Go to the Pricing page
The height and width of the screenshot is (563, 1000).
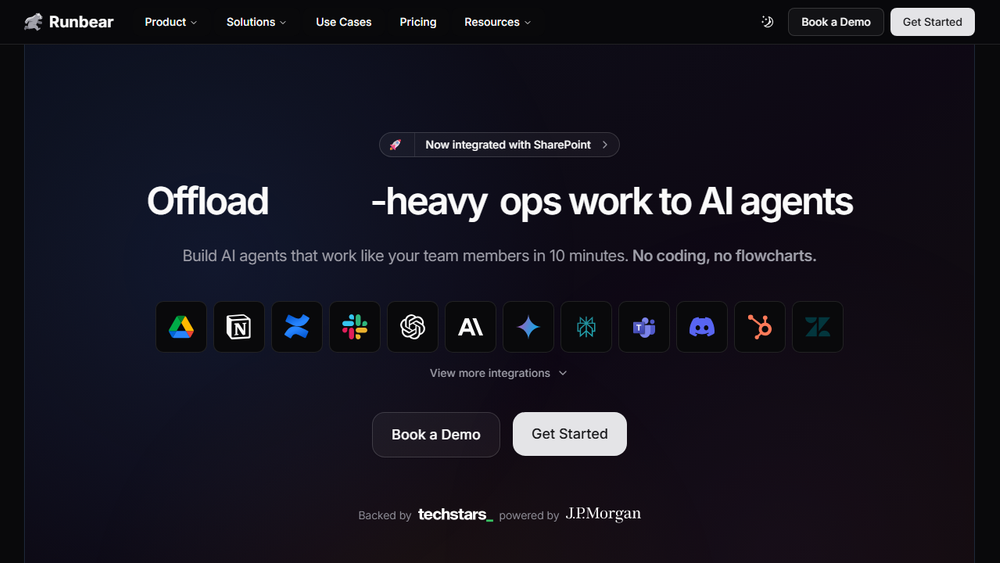(x=418, y=22)
